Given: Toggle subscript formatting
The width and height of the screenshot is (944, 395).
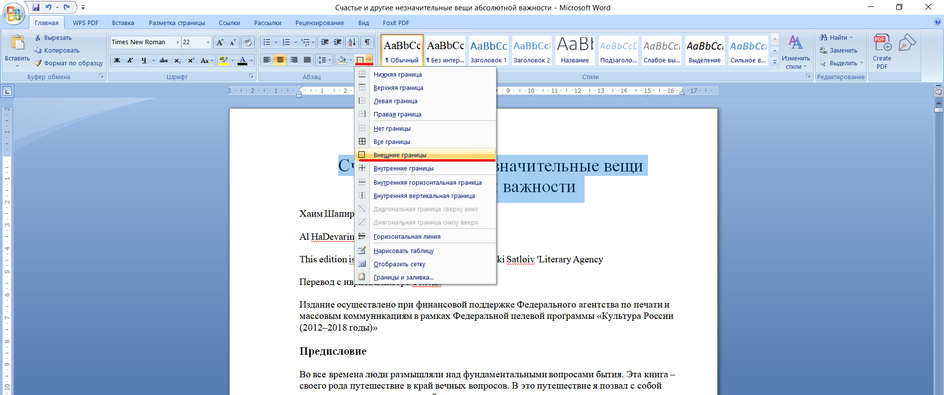Looking at the screenshot, I should coord(177,60).
